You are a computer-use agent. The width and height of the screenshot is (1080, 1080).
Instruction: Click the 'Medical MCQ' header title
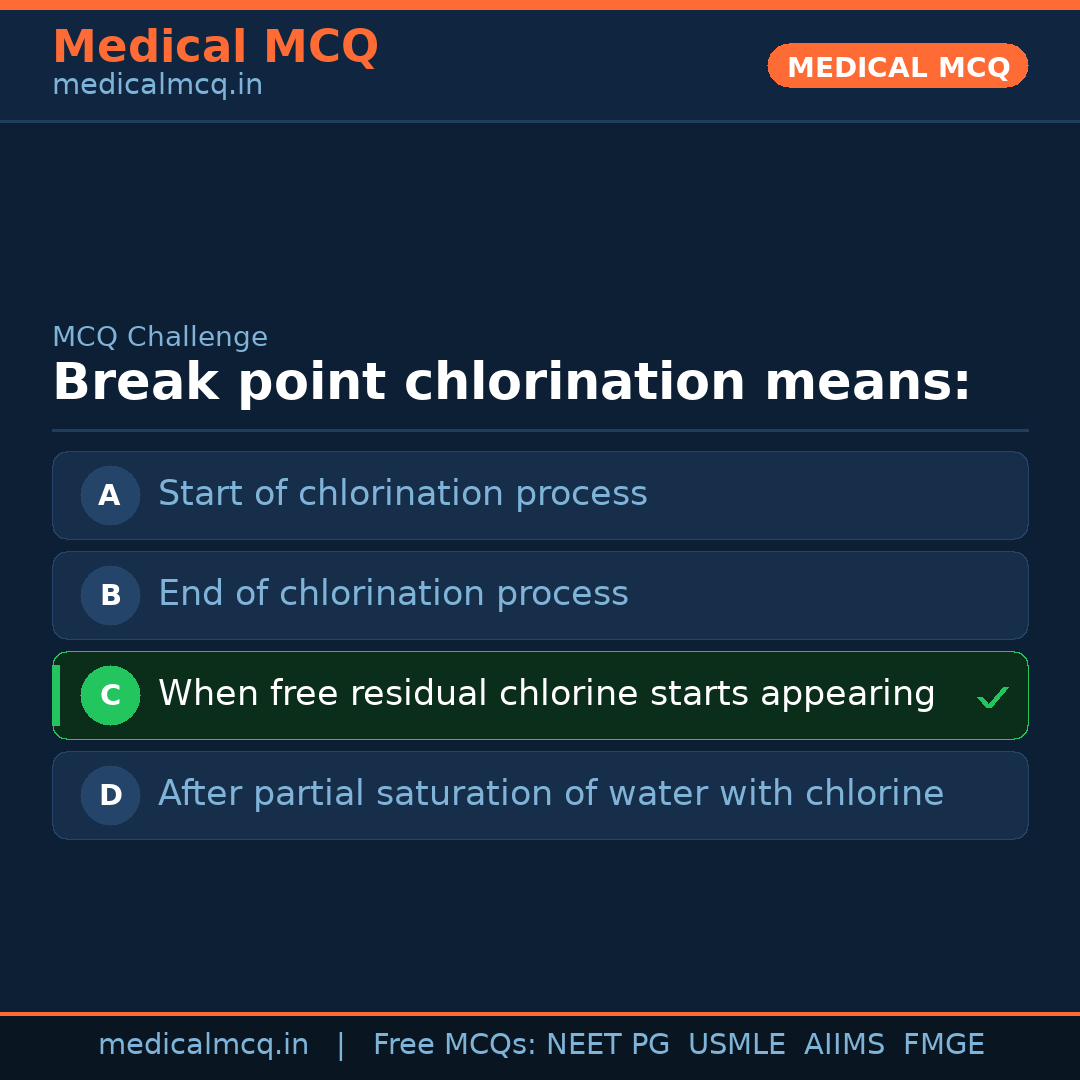point(215,47)
